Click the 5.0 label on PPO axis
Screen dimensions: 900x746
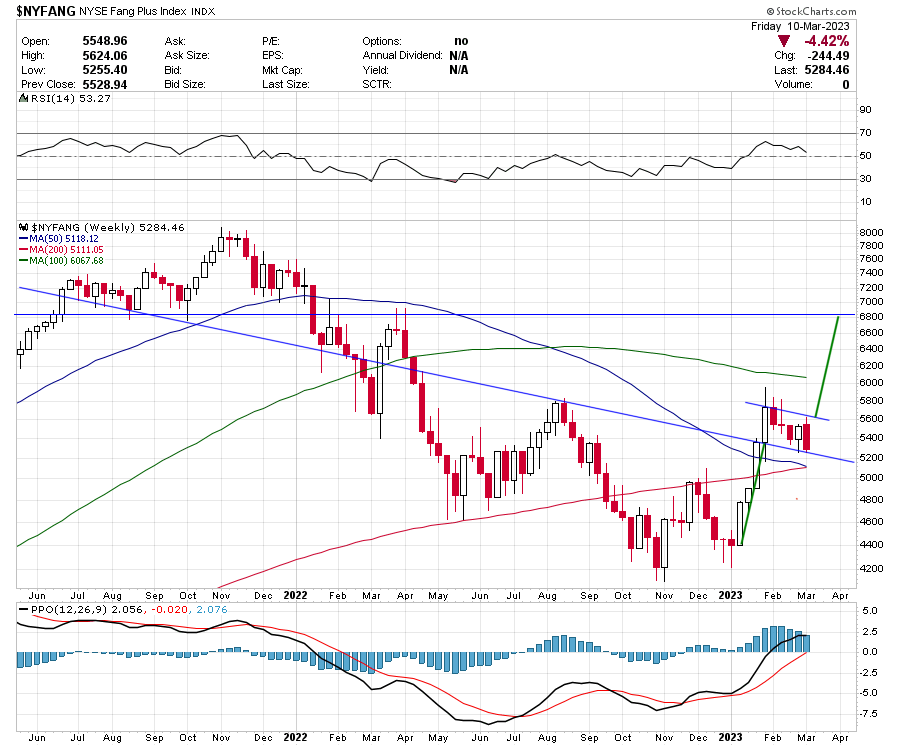tap(870, 611)
